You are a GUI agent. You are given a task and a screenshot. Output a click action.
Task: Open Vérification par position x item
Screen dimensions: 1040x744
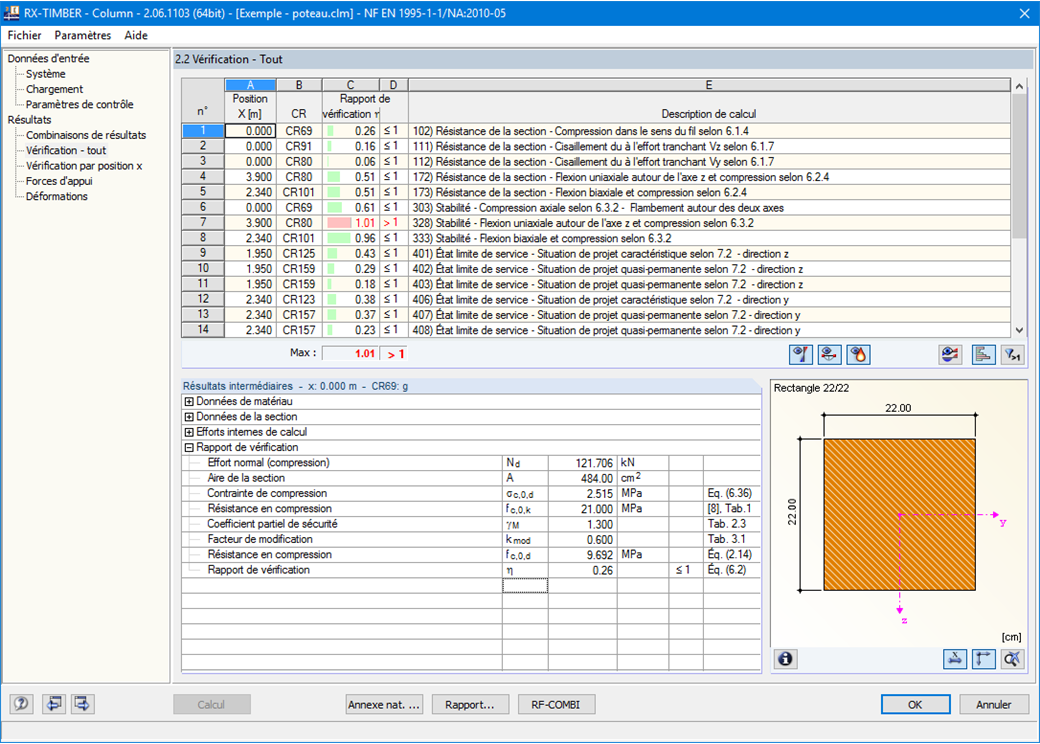[x=84, y=165]
